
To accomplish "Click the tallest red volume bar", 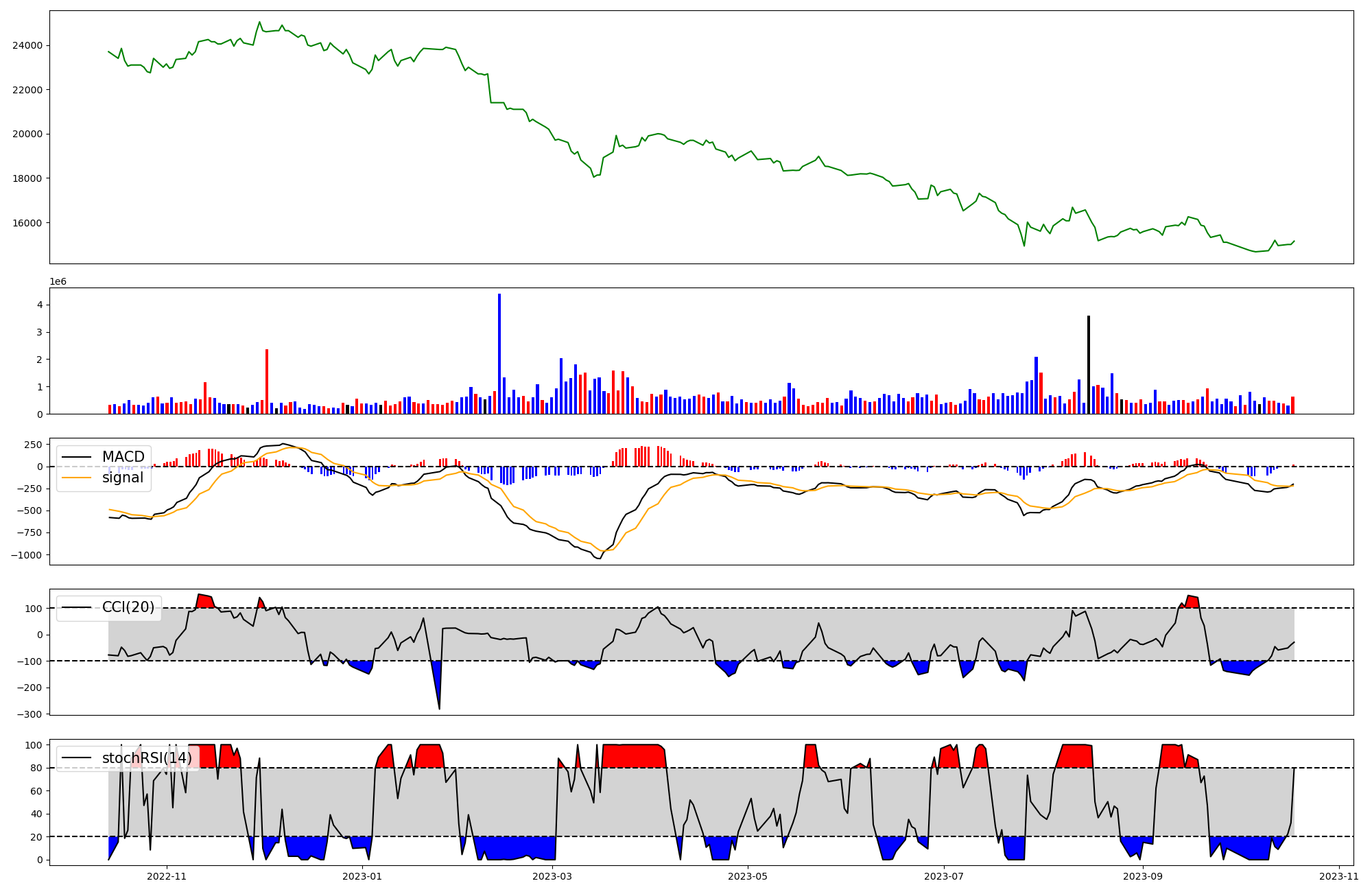I will tap(267, 381).
